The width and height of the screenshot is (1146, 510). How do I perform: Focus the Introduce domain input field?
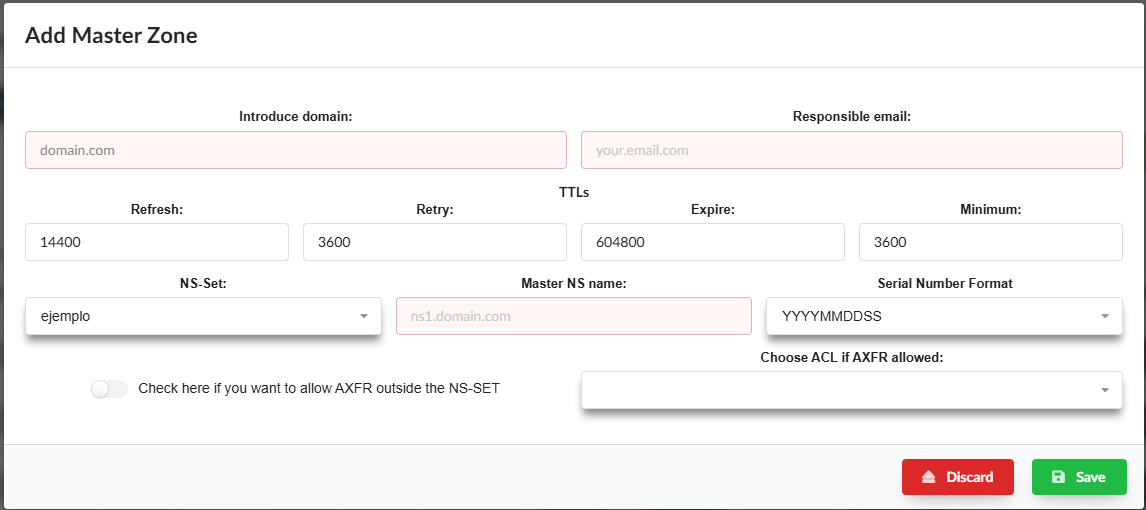pyautogui.click(x=296, y=150)
